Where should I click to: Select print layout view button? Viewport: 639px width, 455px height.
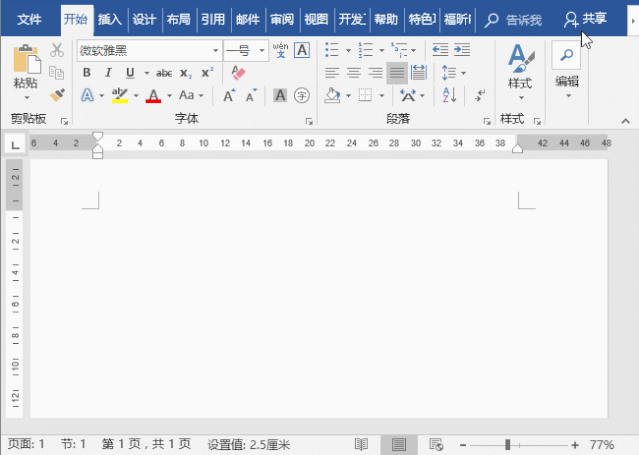tap(399, 444)
